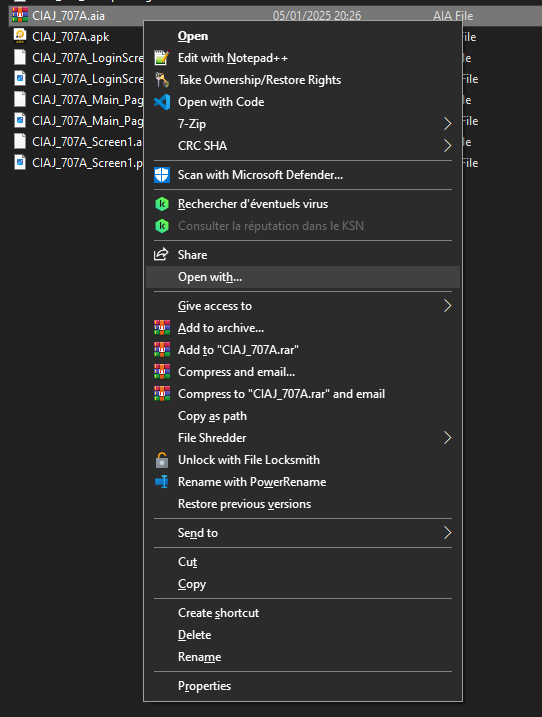Click the Microsoft Defender shield icon
Screen dimensions: 542x717
[162, 175]
